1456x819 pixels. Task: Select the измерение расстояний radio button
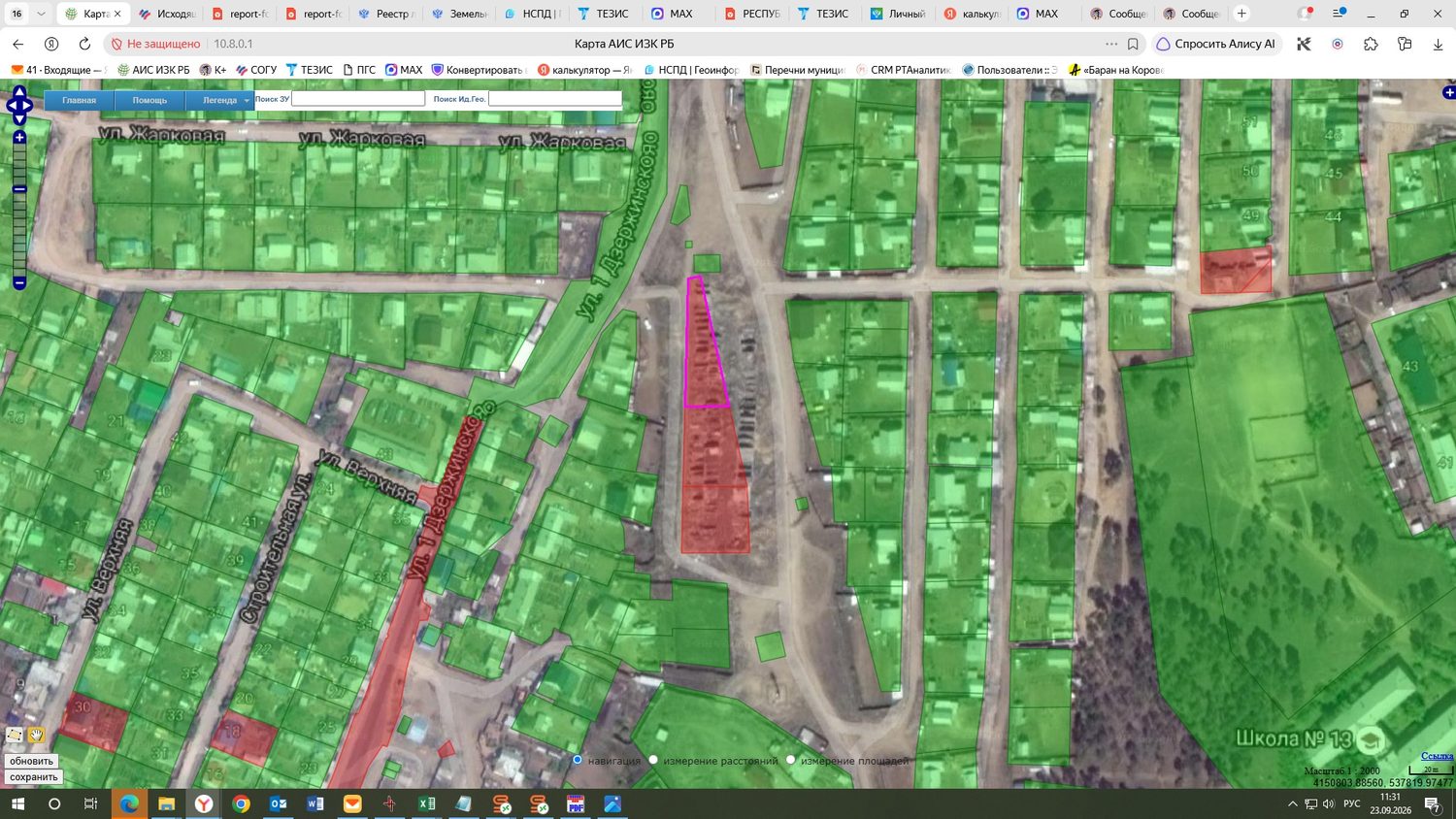pos(653,760)
